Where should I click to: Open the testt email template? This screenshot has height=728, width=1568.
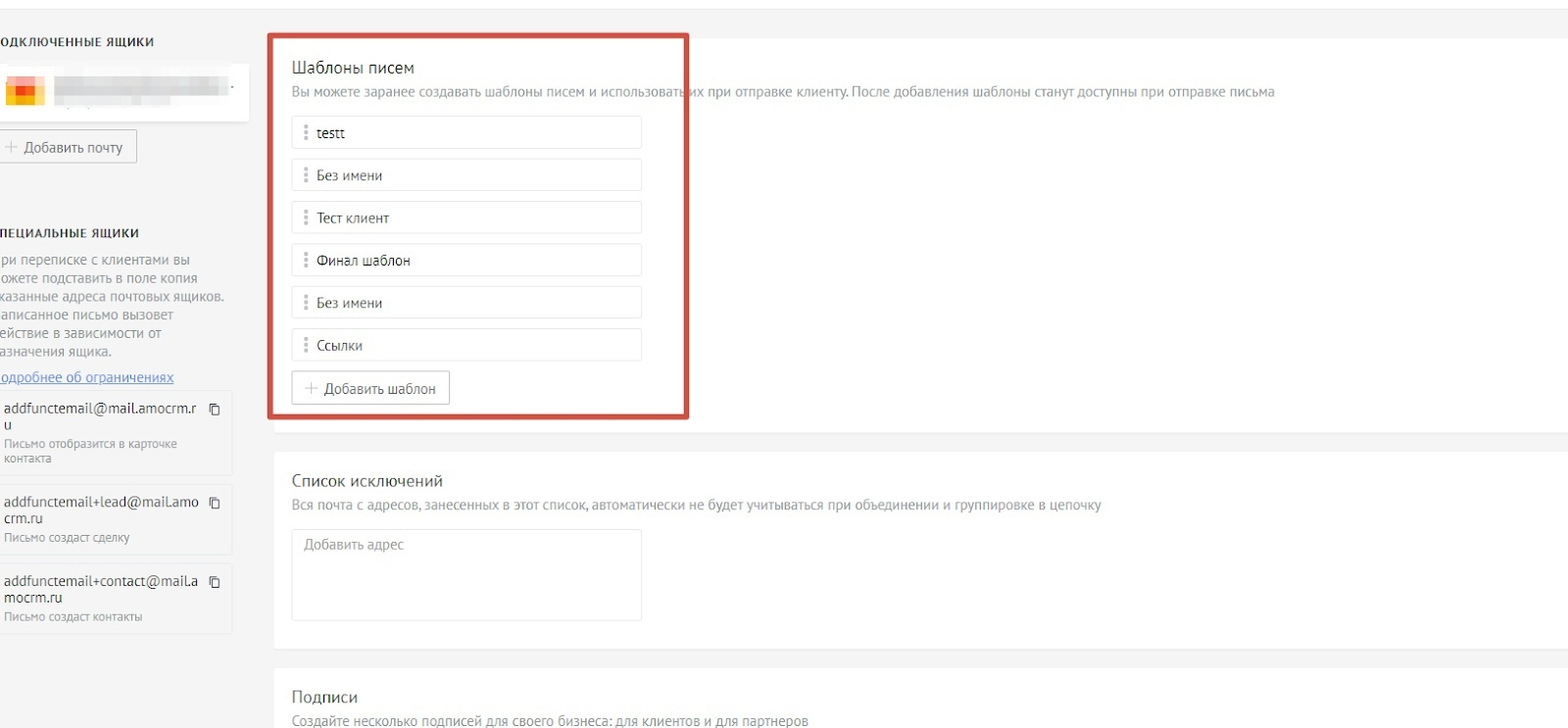466,132
